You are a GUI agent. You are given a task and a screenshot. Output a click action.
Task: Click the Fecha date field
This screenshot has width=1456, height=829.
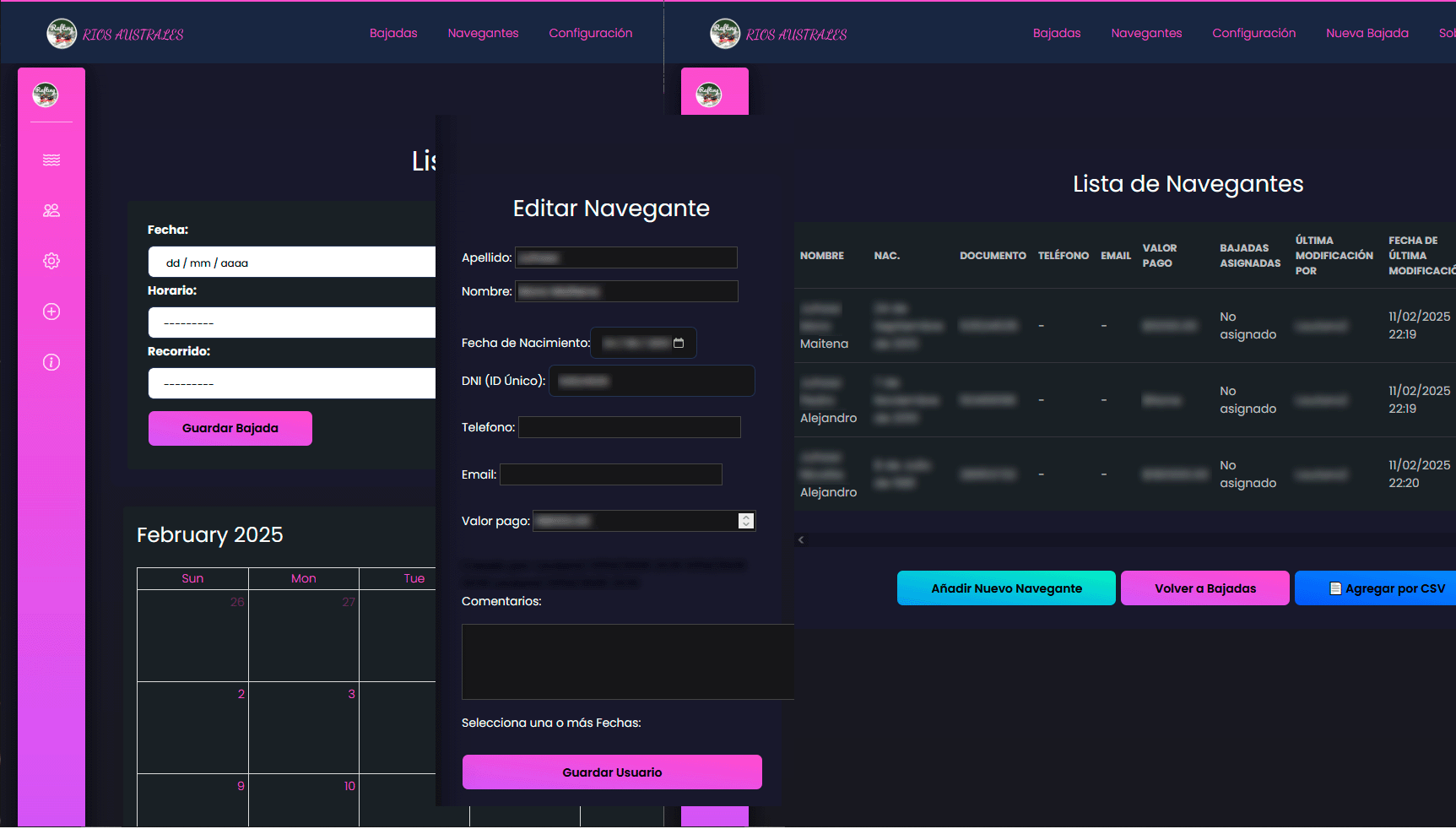[291, 263]
